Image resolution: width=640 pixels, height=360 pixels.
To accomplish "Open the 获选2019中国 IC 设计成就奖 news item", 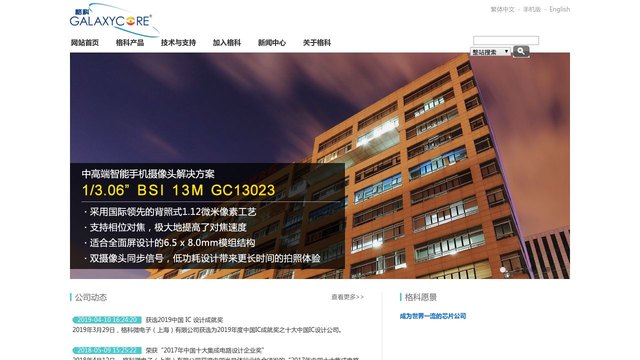I will [x=184, y=320].
